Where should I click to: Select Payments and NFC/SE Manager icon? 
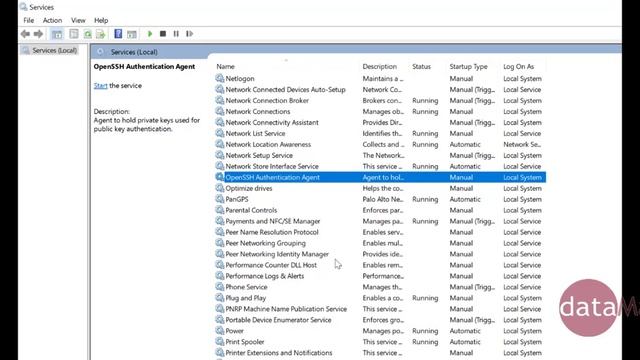coord(220,221)
